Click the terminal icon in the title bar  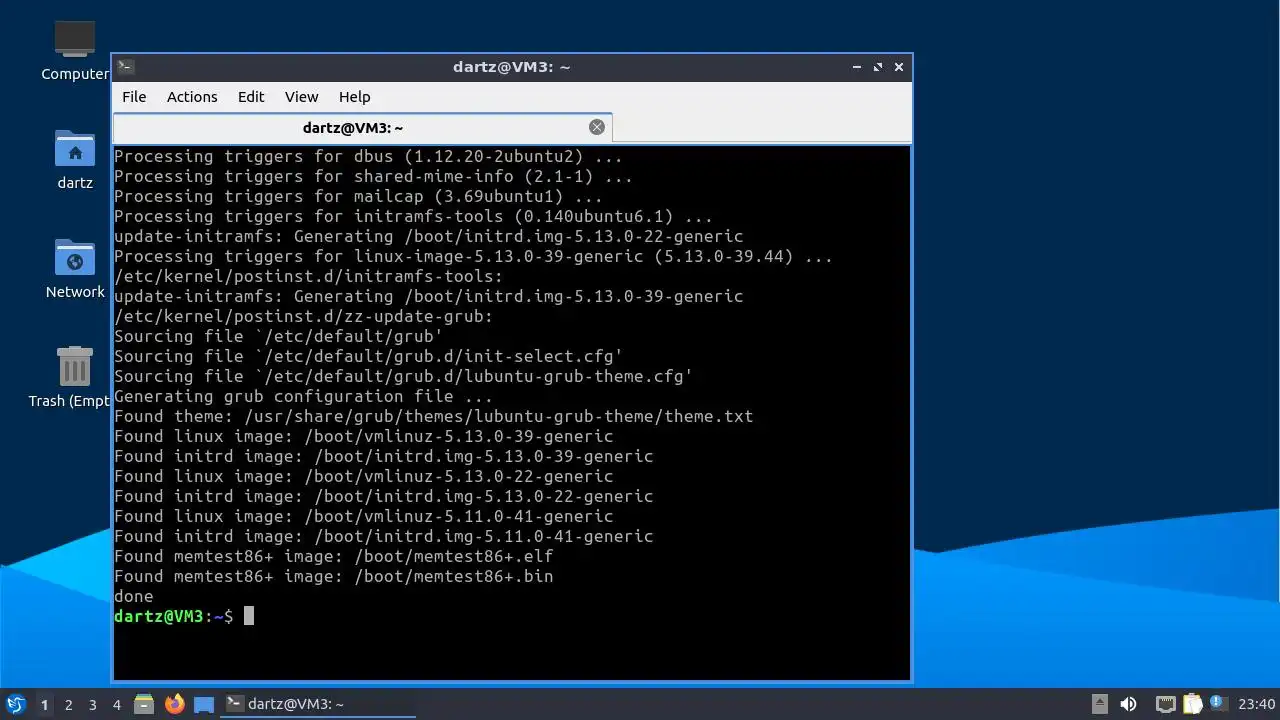tap(126, 67)
